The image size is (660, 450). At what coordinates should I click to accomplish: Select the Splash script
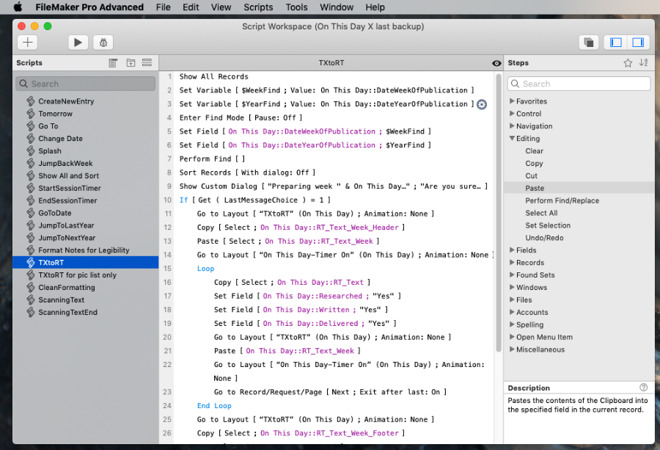(50, 151)
